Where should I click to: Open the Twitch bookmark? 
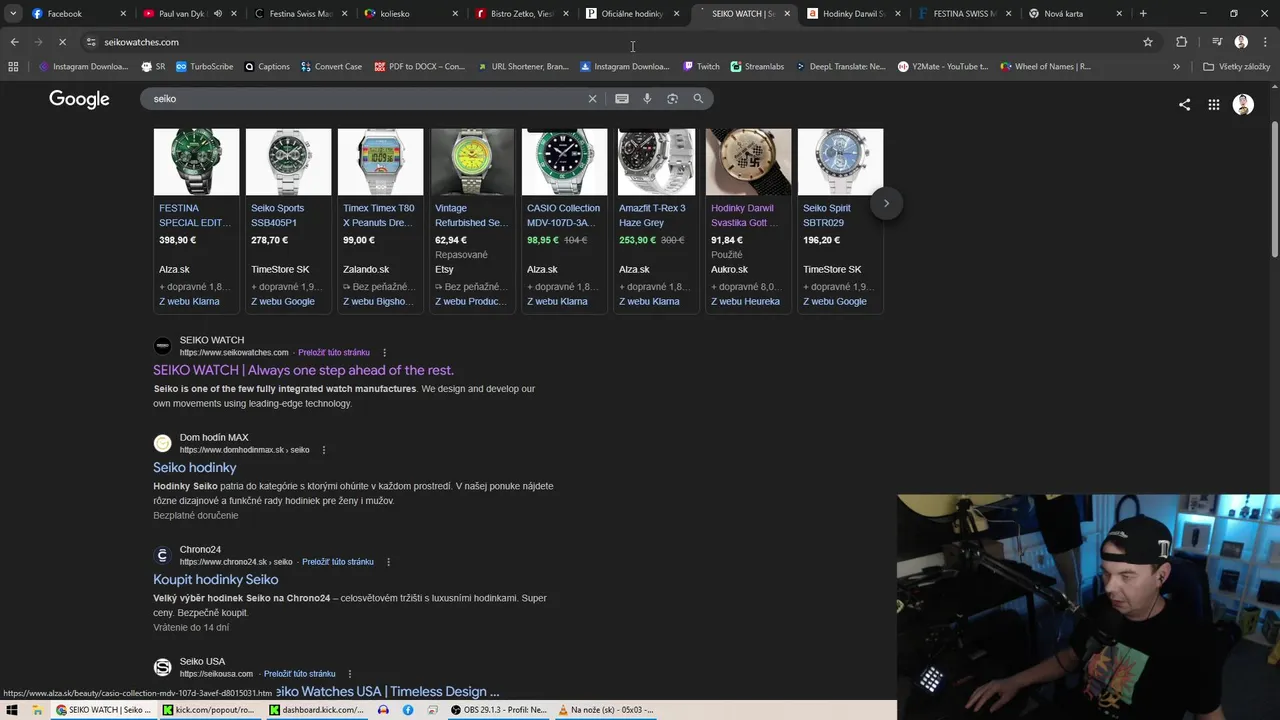[701, 66]
